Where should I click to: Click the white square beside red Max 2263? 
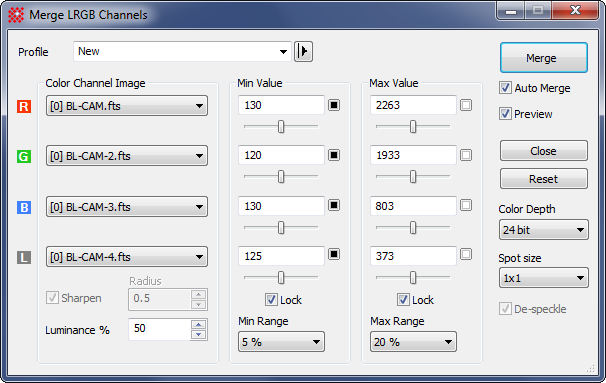(466, 105)
